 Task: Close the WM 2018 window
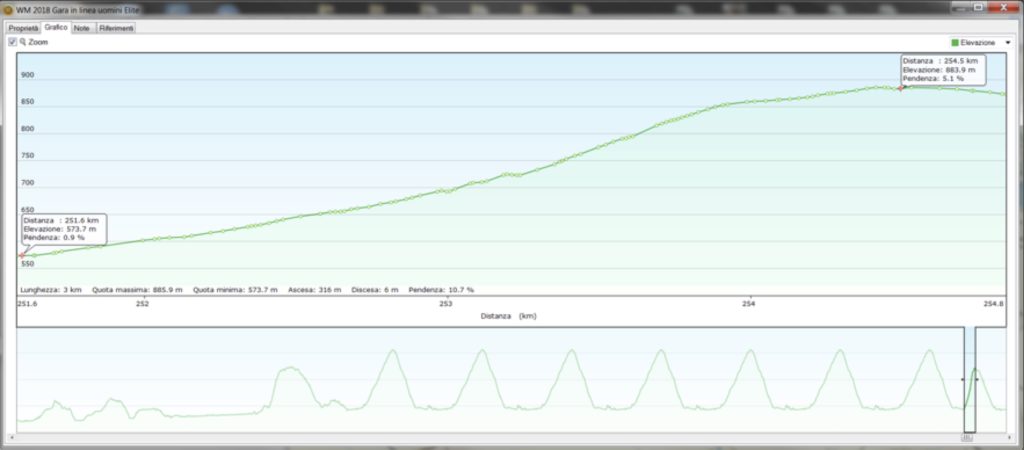[x=1003, y=7]
